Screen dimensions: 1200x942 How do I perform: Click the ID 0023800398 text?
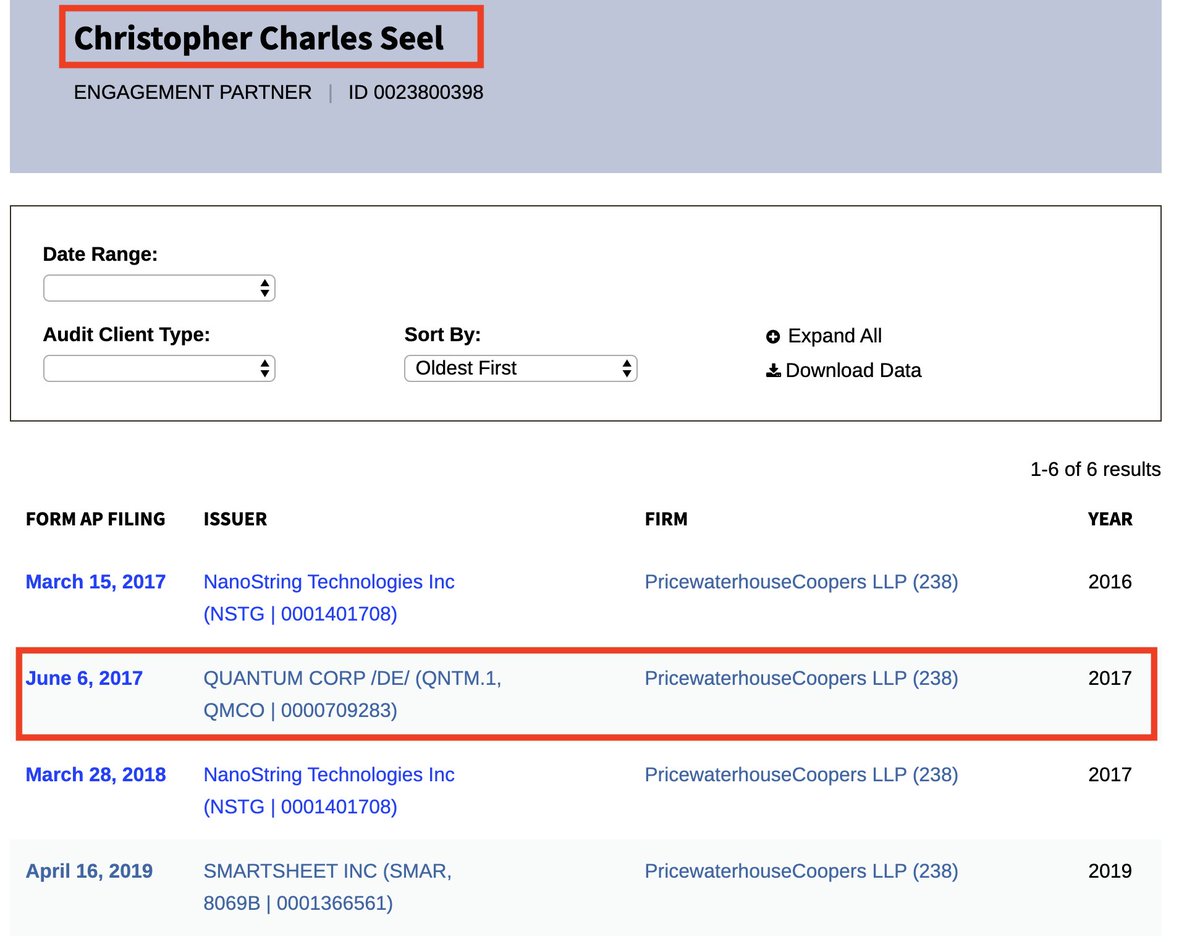click(416, 92)
